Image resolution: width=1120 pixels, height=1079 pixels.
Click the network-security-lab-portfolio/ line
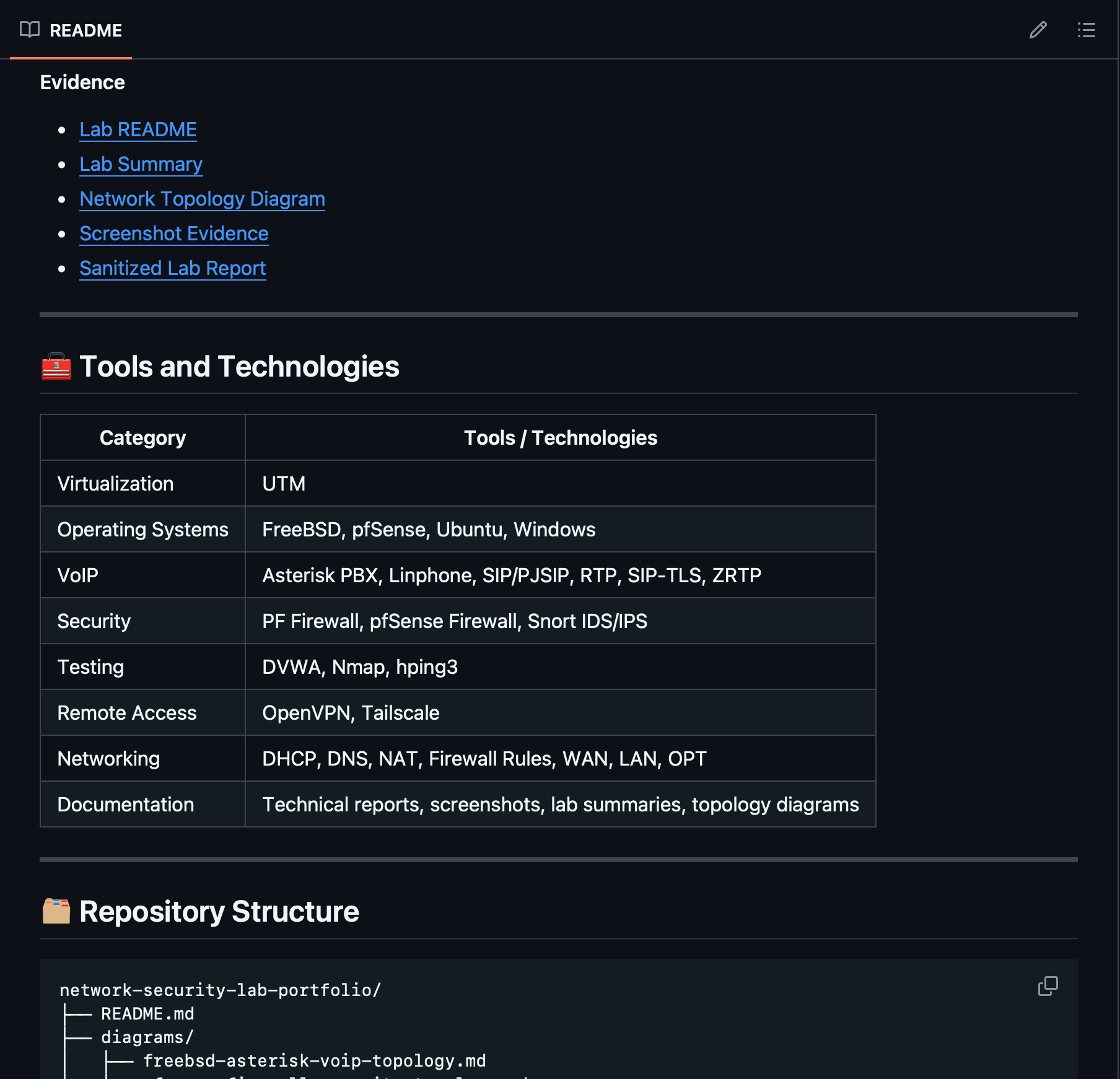[x=221, y=990]
